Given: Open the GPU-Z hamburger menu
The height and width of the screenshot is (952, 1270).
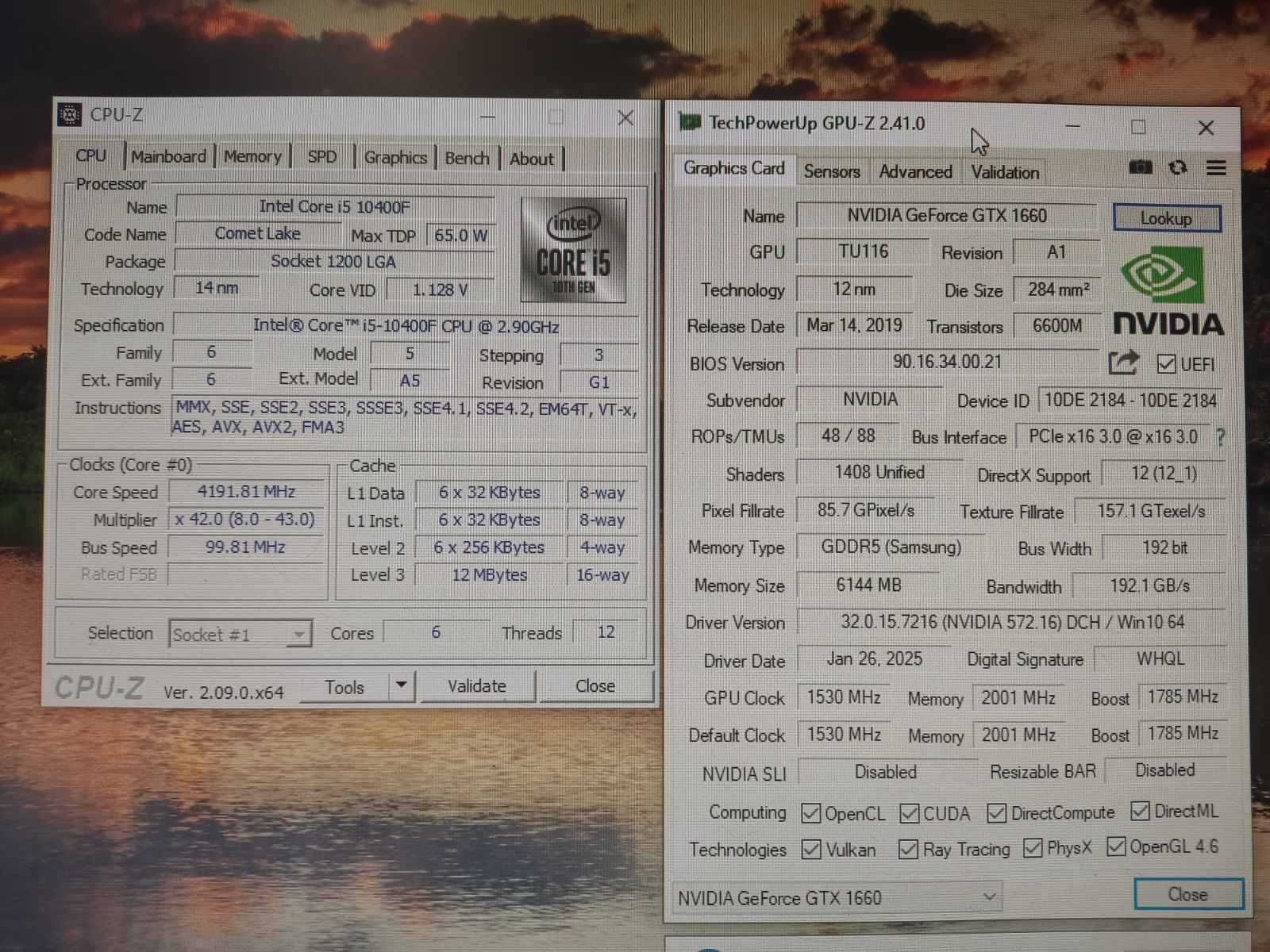Looking at the screenshot, I should (1216, 168).
